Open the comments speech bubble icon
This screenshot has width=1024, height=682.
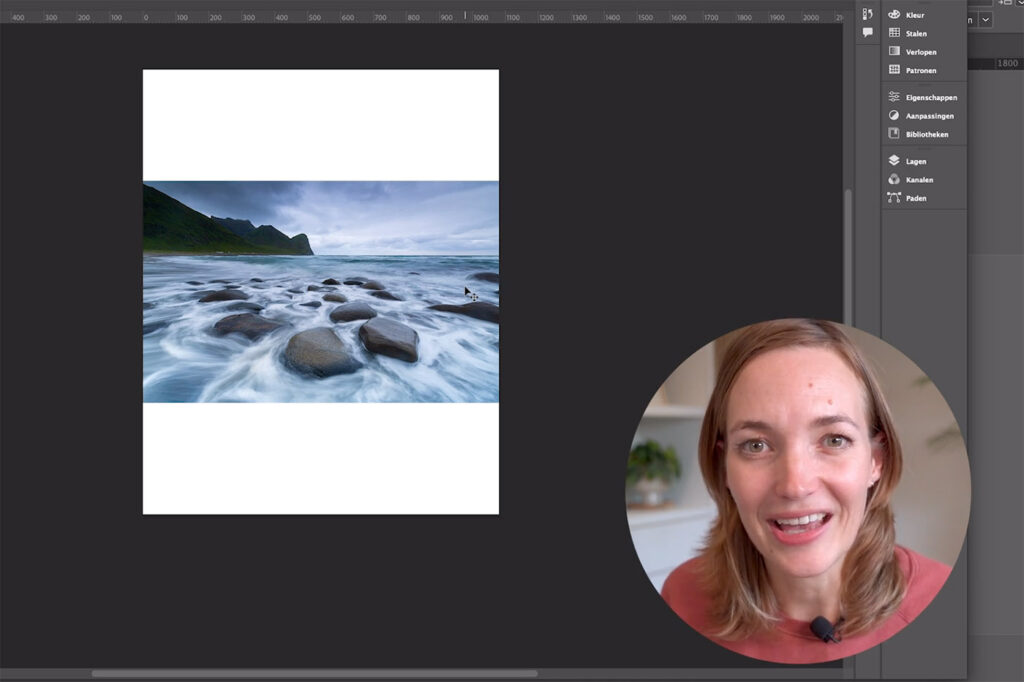[x=867, y=33]
